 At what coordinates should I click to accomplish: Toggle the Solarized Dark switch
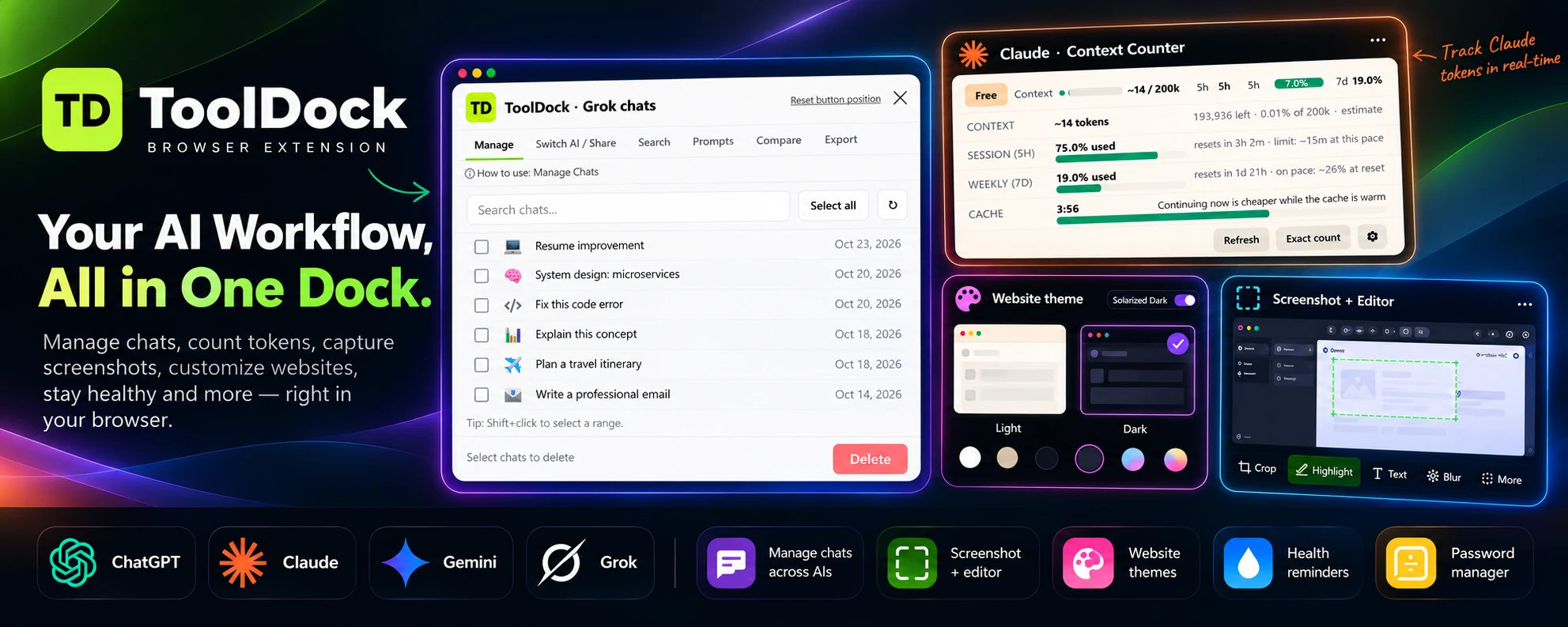(x=1185, y=300)
